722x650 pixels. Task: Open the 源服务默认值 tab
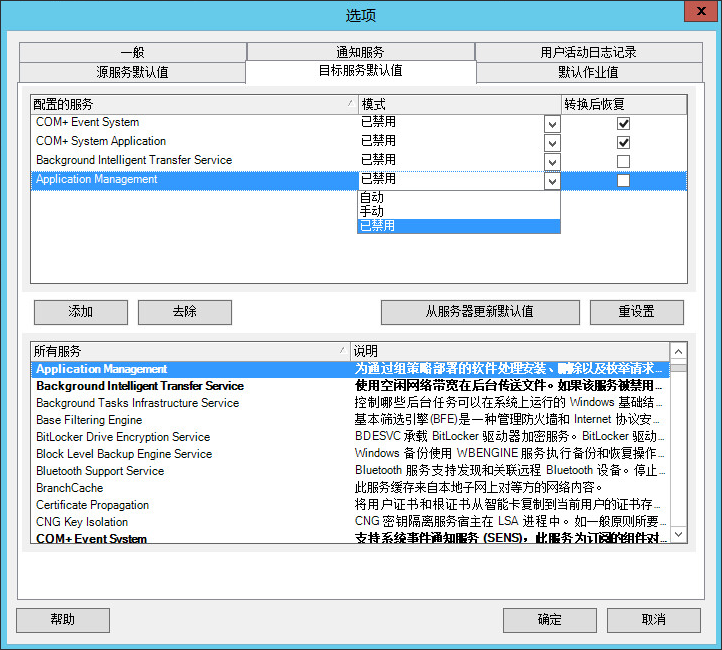(x=132, y=72)
